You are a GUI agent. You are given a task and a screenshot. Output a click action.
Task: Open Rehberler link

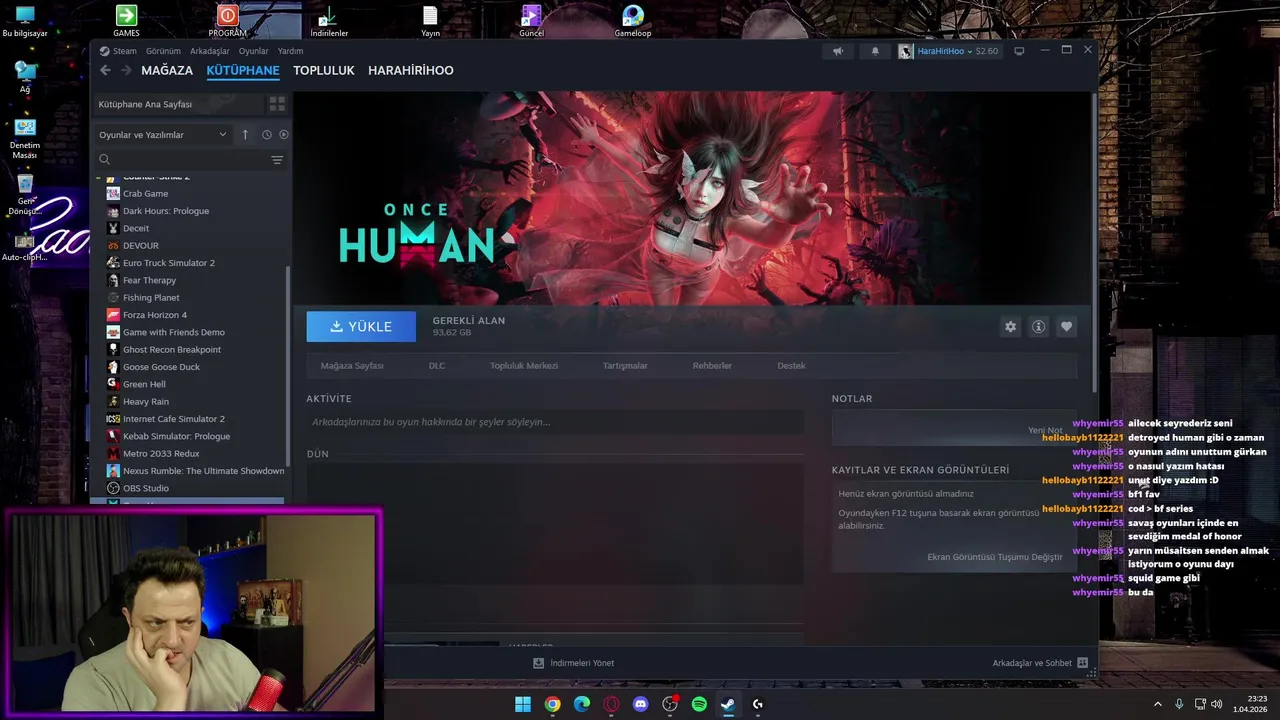tap(712, 366)
